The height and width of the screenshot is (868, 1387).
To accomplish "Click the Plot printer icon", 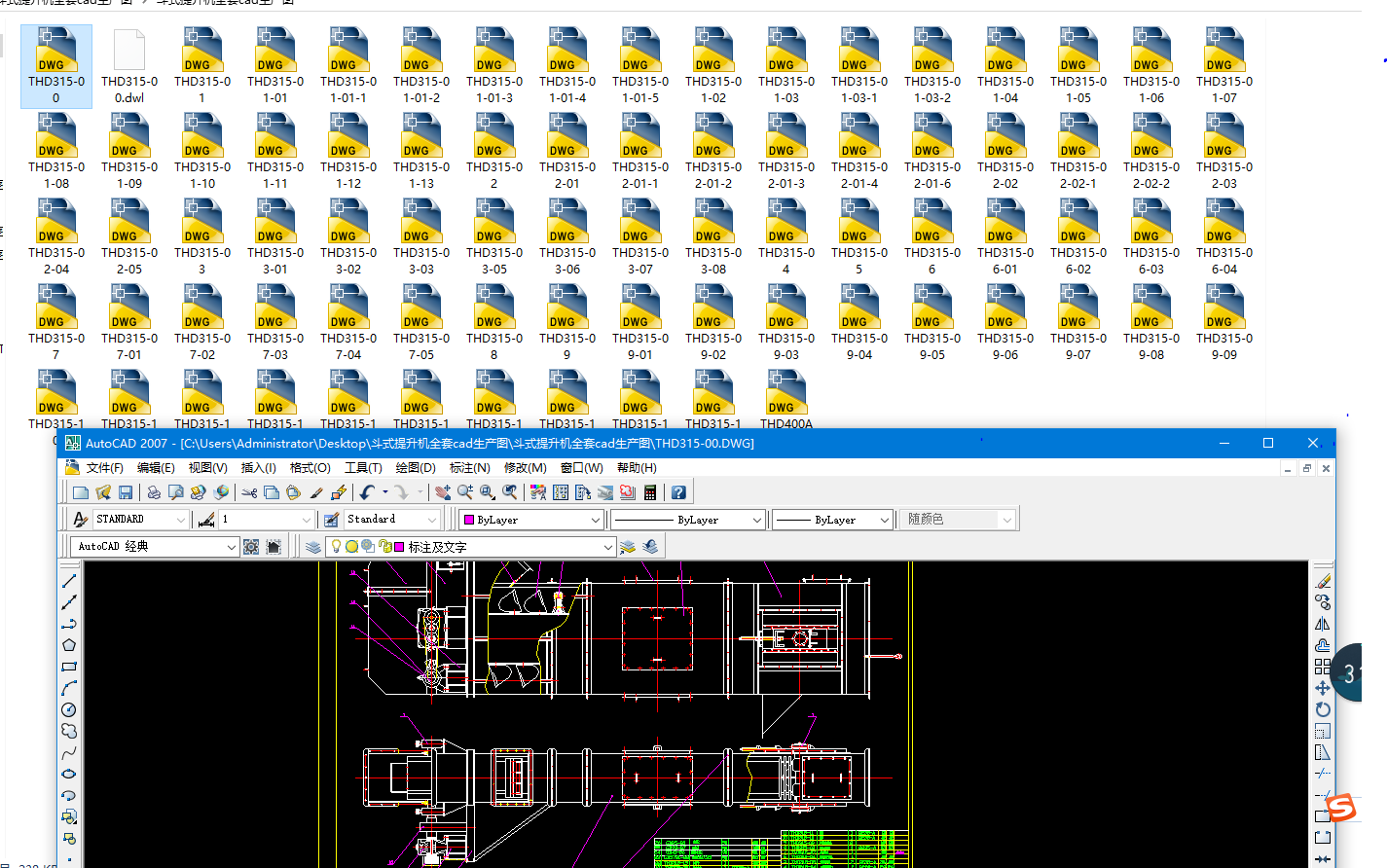I will click(x=154, y=492).
